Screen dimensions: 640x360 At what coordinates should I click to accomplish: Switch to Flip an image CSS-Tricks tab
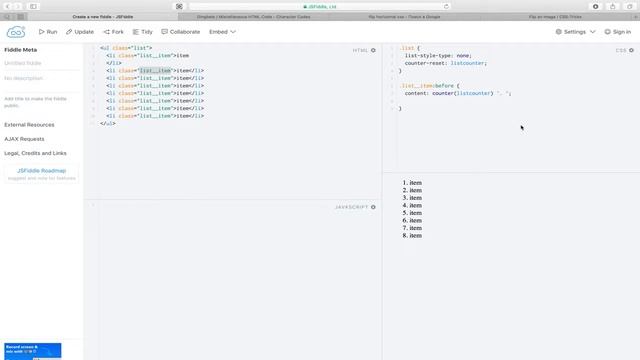(555, 17)
